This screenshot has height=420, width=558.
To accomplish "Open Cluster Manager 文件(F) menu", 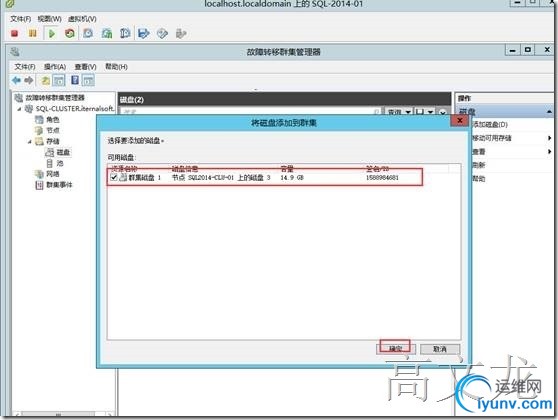I will coord(25,67).
